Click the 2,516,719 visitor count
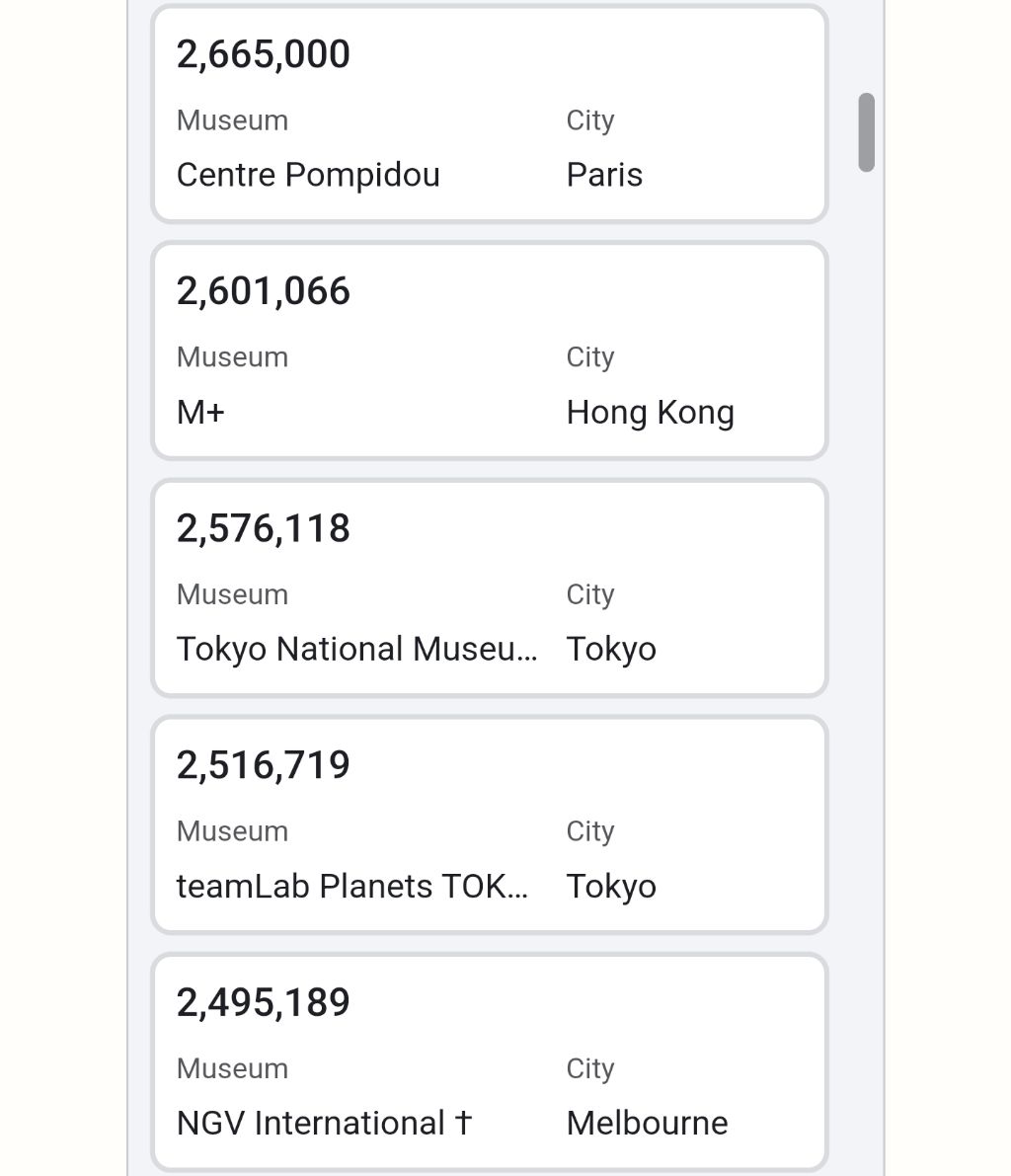The width and height of the screenshot is (1011, 1176). point(264,766)
